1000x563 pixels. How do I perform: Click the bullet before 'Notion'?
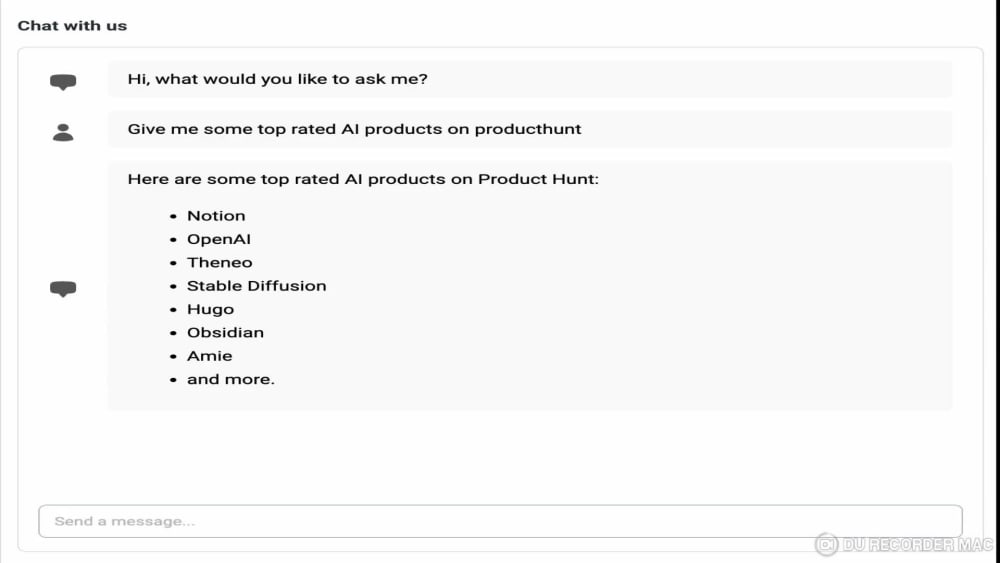tap(173, 216)
